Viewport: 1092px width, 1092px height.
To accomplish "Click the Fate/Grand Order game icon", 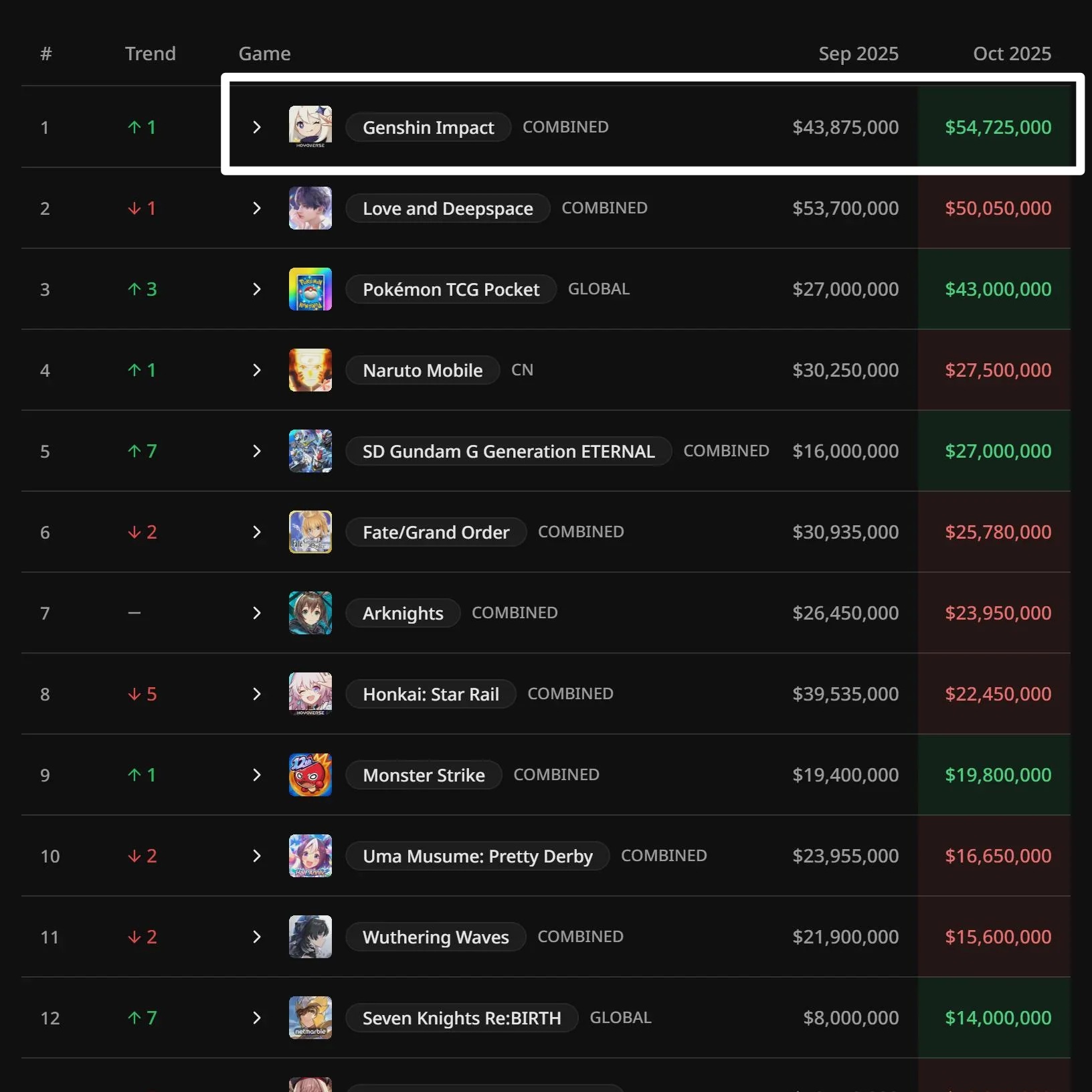I will 310,532.
